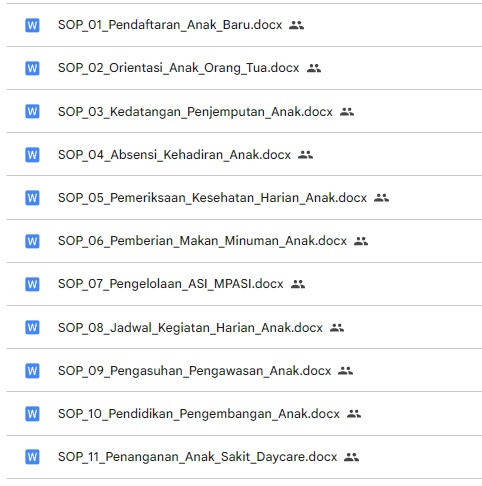Image resolution: width=482 pixels, height=486 pixels.
Task: Click Word icon beside SOP_11_Penanganan_Anak_Sakit_Daycare.docx
Action: (x=32, y=457)
